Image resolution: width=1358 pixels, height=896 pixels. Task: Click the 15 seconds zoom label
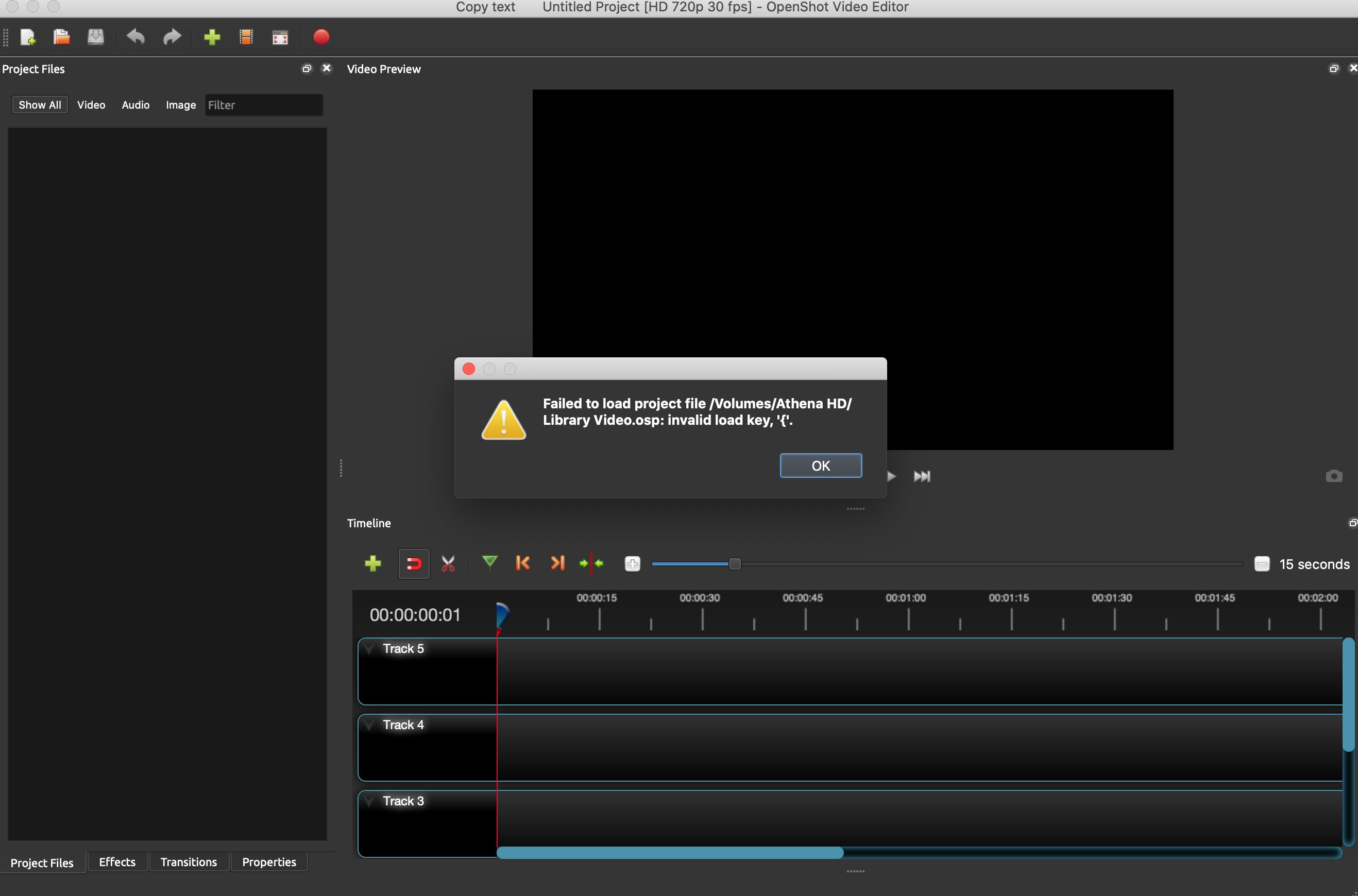[x=1315, y=564]
